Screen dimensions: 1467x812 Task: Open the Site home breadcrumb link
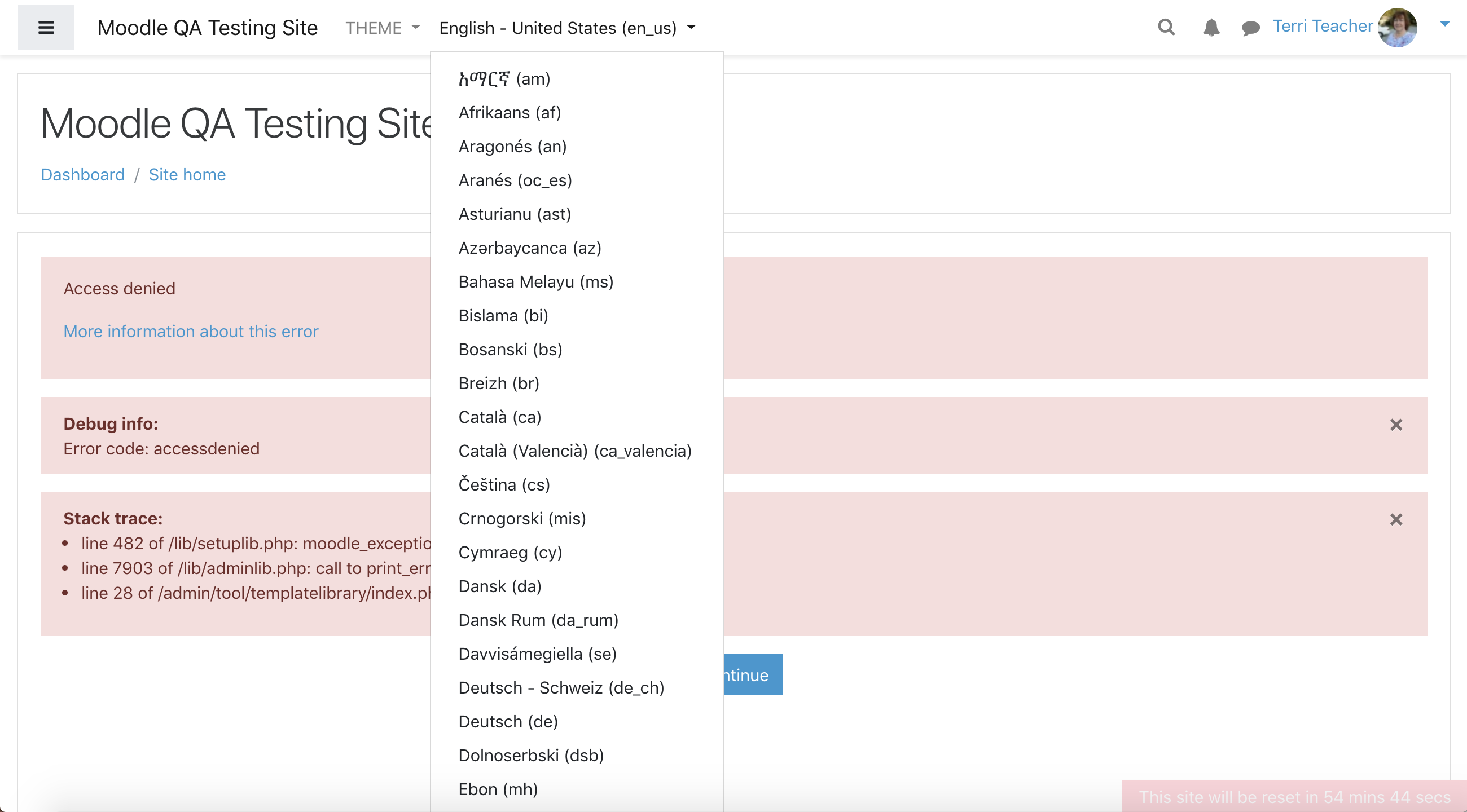[187, 174]
